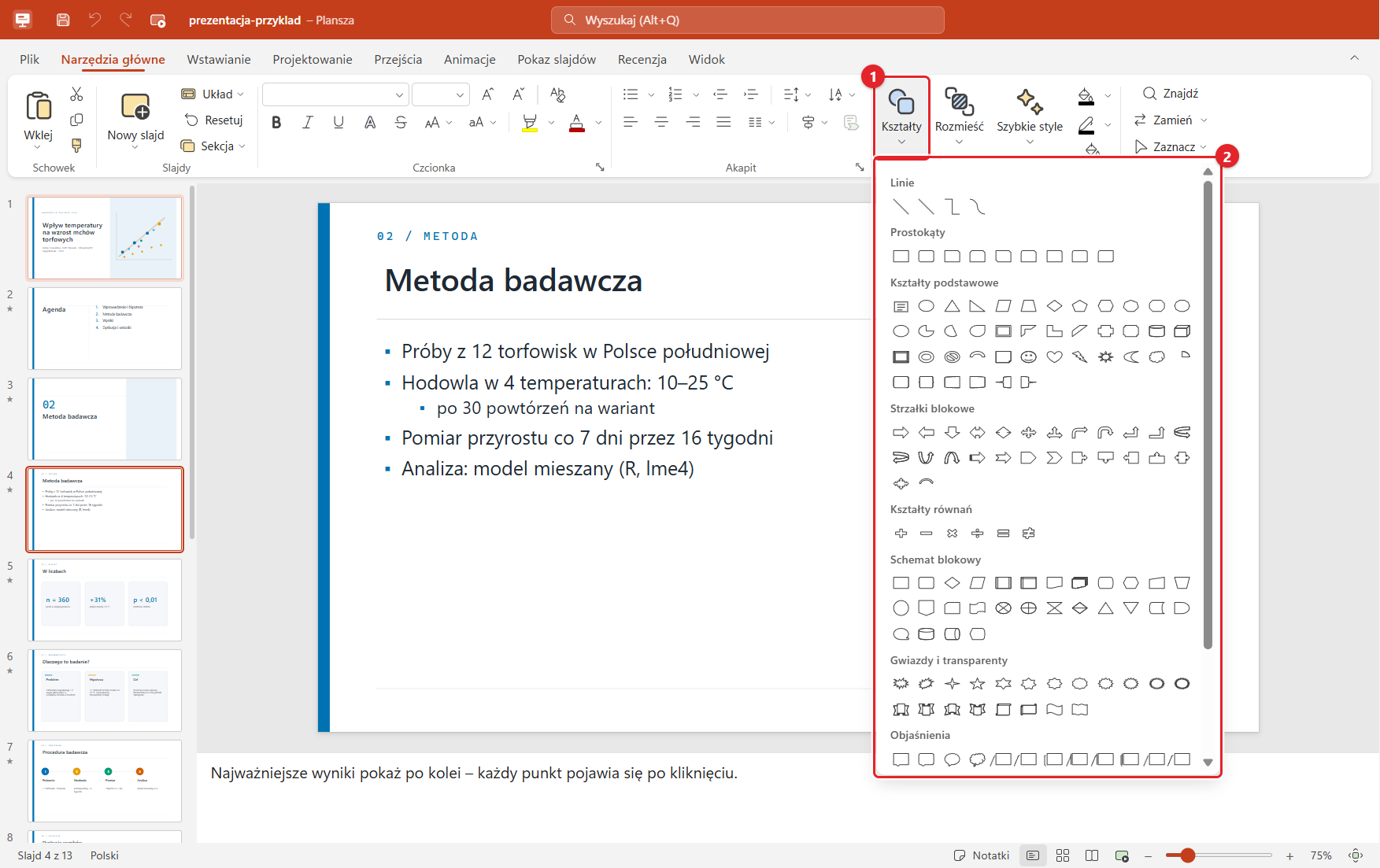
Task: Select the heart shape in Kształty podstawowe
Action: pyautogui.click(x=1054, y=356)
